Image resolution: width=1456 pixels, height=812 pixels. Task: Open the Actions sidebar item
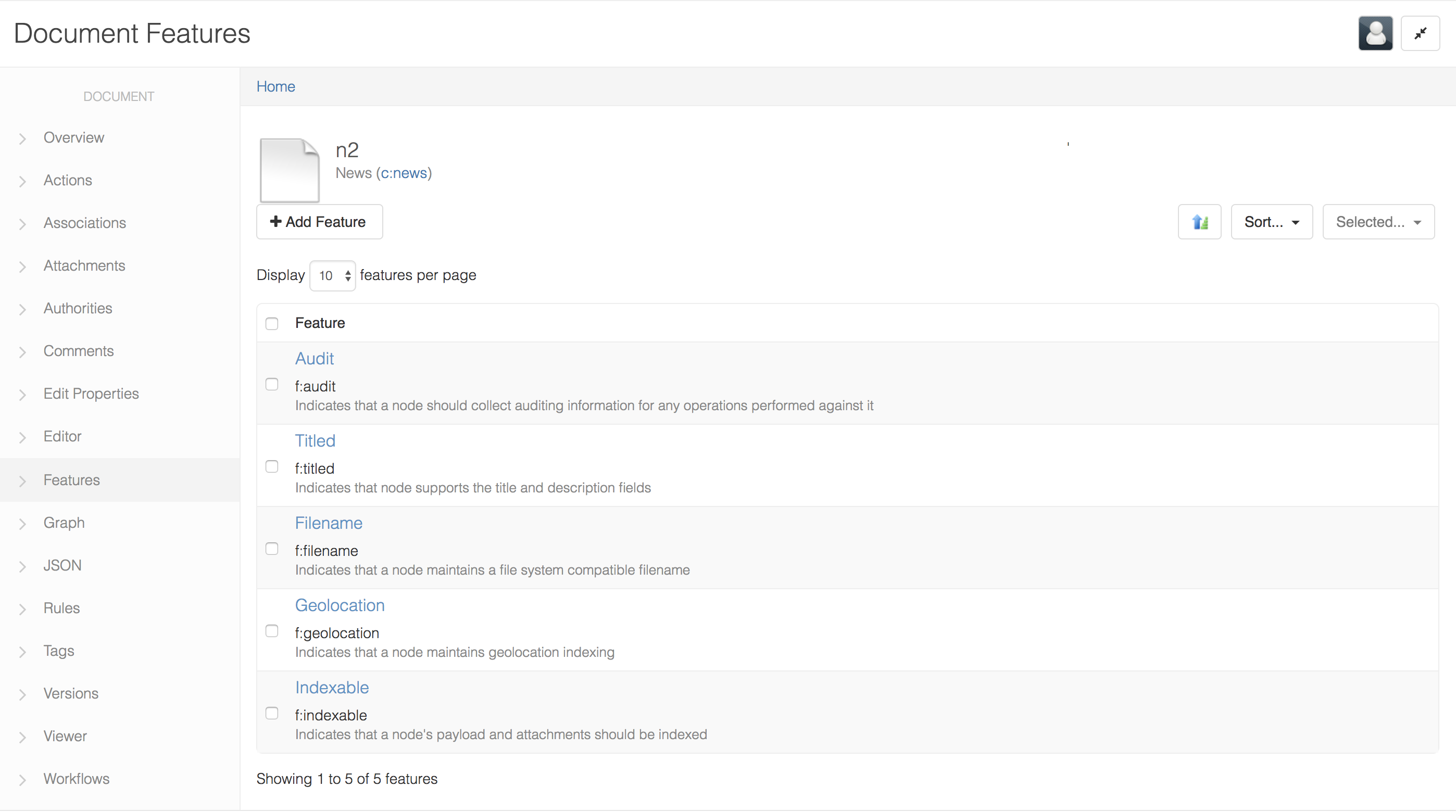pos(67,180)
